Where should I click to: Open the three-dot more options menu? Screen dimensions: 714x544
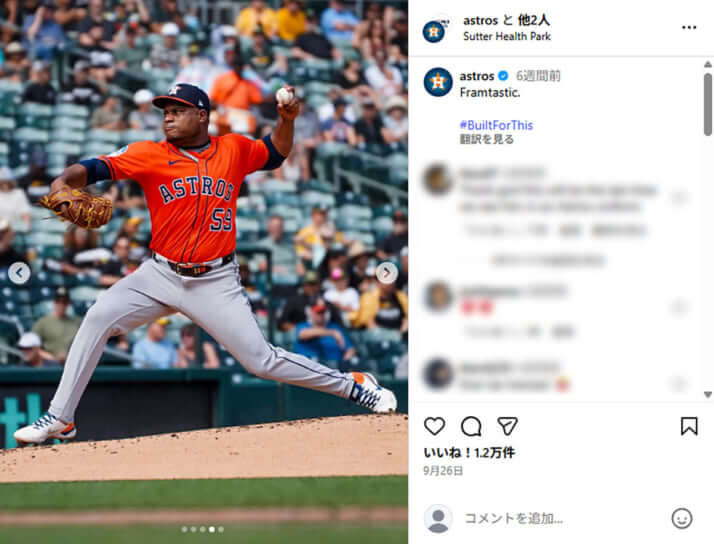pyautogui.click(x=689, y=28)
